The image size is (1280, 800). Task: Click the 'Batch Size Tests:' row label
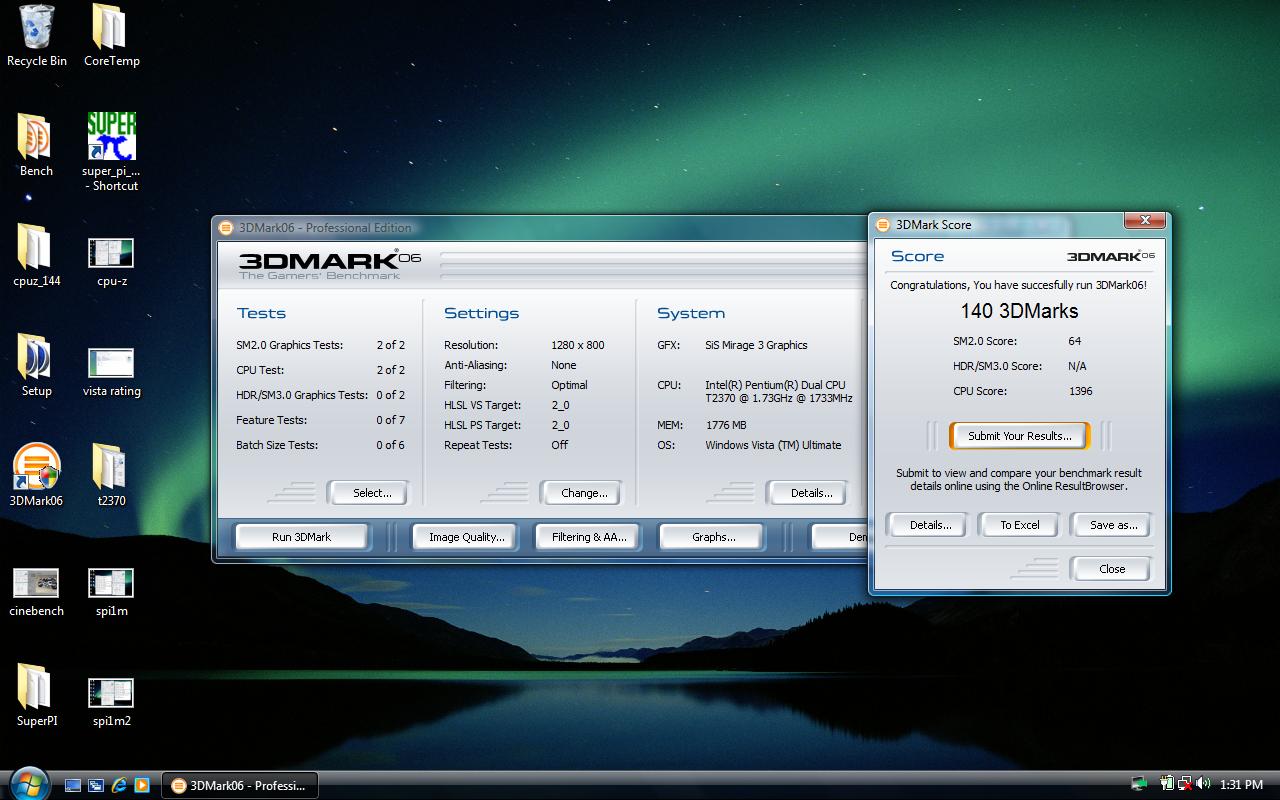(x=278, y=445)
